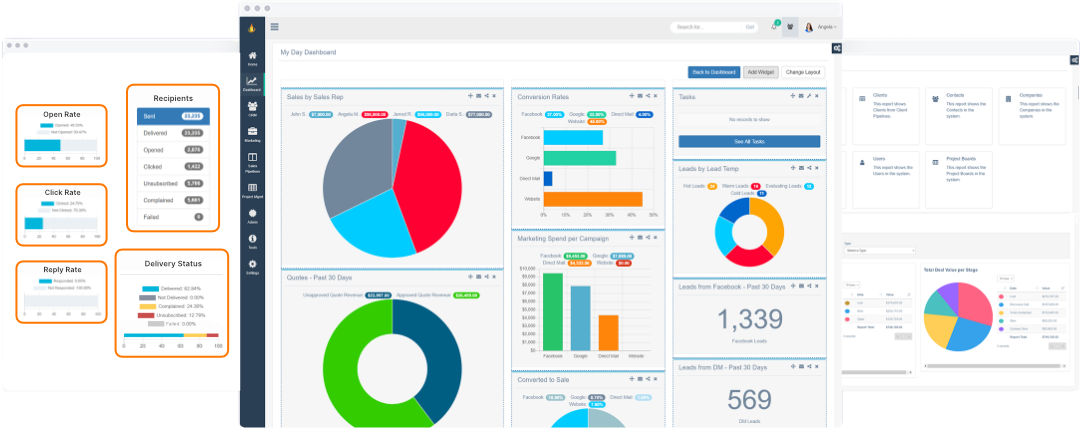Click the gears icon in the right background window
This screenshot has width=1080, height=428.
coord(1074,60)
